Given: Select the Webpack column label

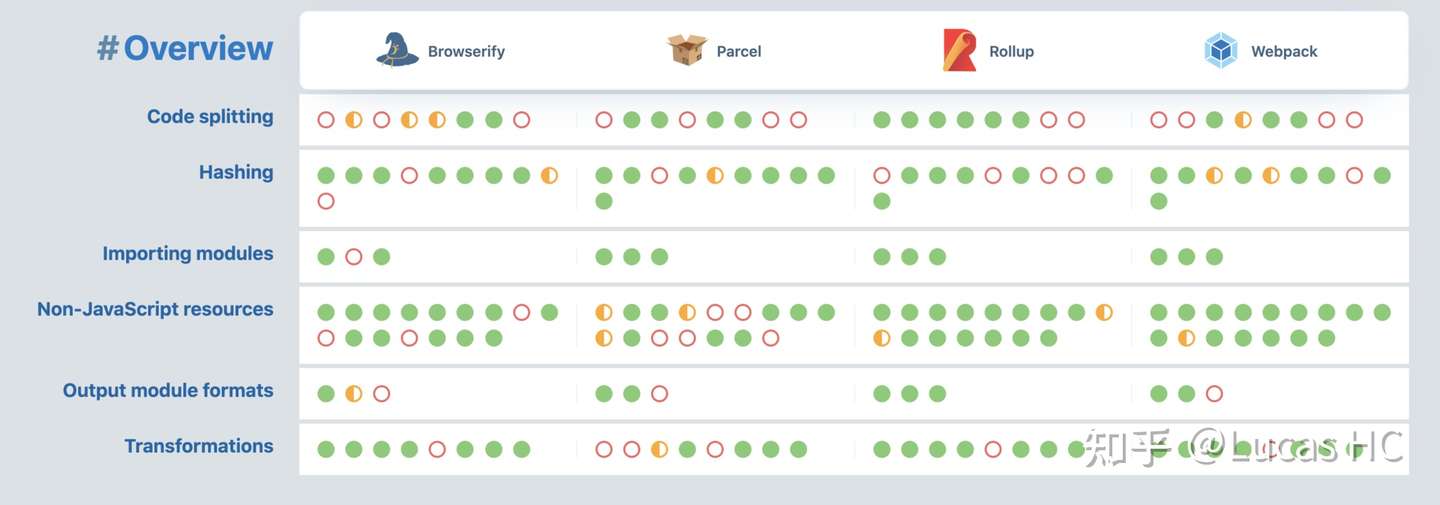Looking at the screenshot, I should pyautogui.click(x=1284, y=52).
